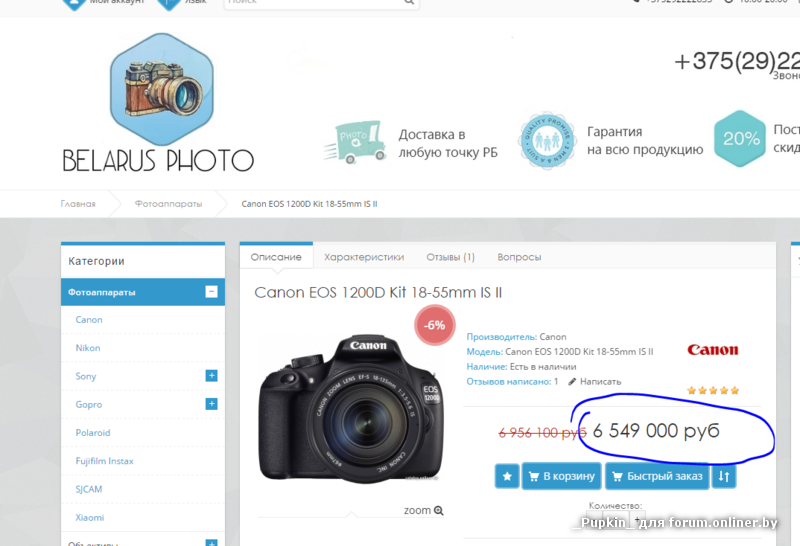Click the Belarus Photo camera logo
800x546 pixels.
[x=161, y=89]
